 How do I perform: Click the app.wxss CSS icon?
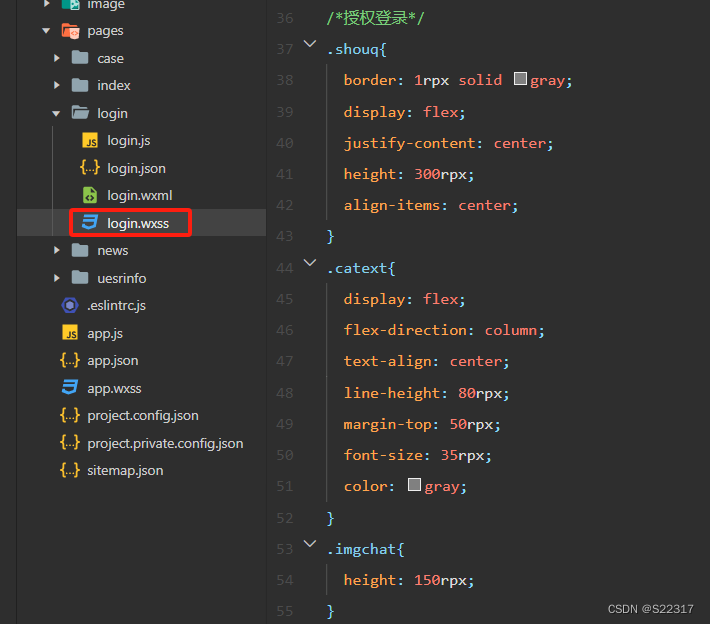coord(70,387)
